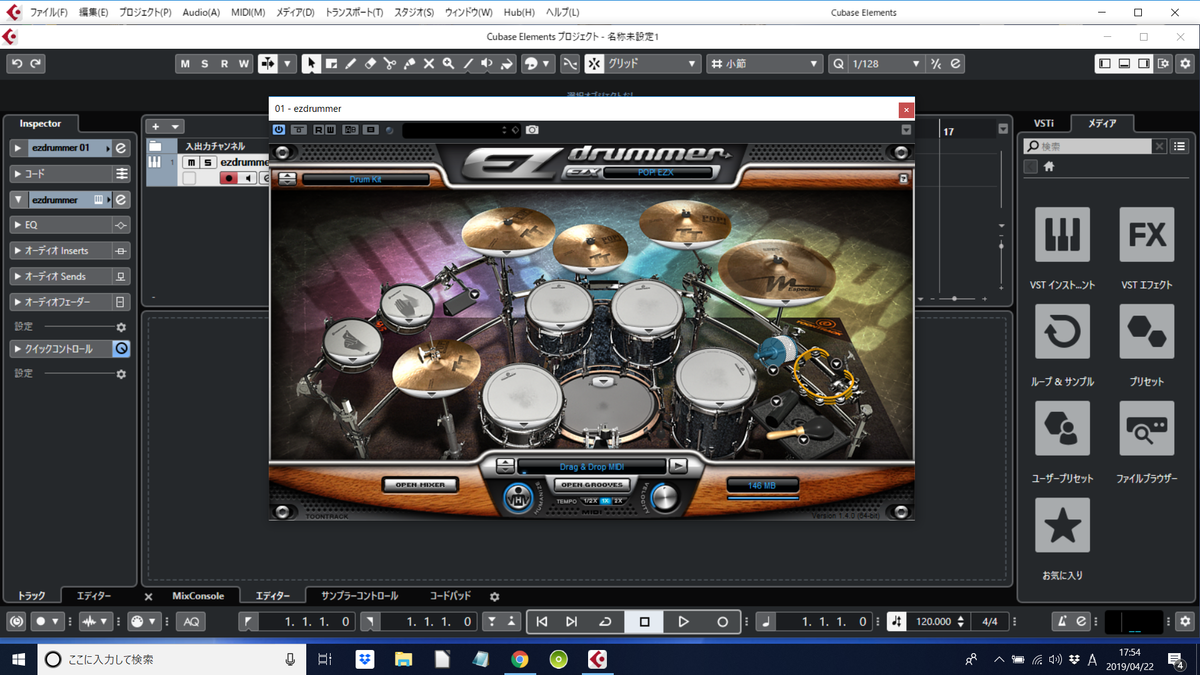This screenshot has width=1200, height=675.
Task: Select the Play speaker tool
Action: pyautogui.click(x=487, y=64)
